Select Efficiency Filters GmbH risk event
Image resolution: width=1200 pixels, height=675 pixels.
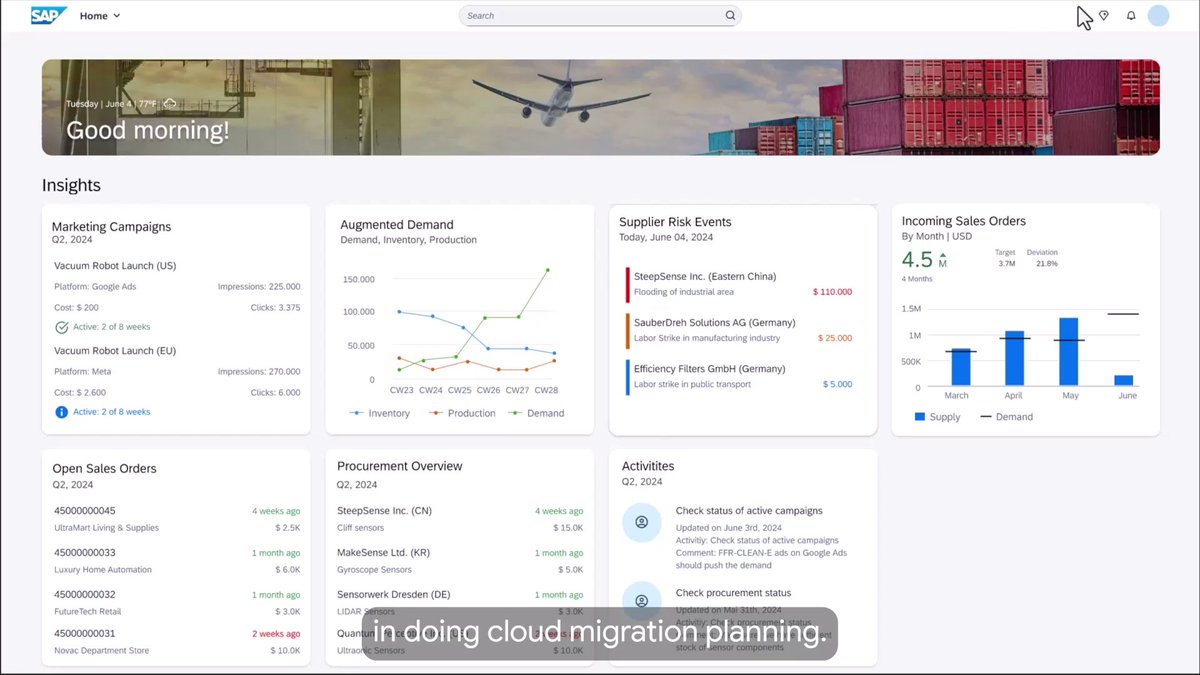click(739, 376)
